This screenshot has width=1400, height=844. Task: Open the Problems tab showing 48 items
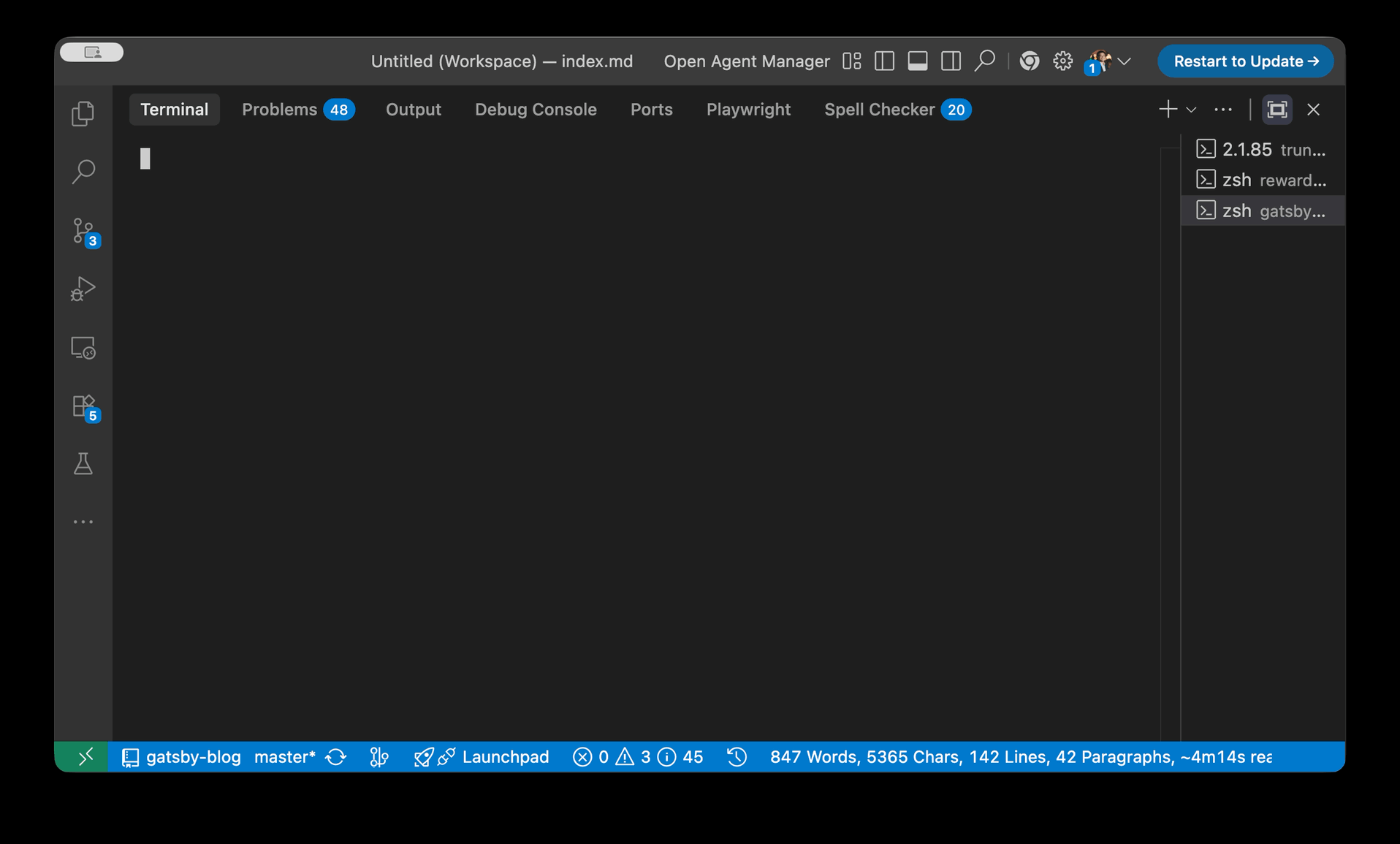[x=279, y=110]
